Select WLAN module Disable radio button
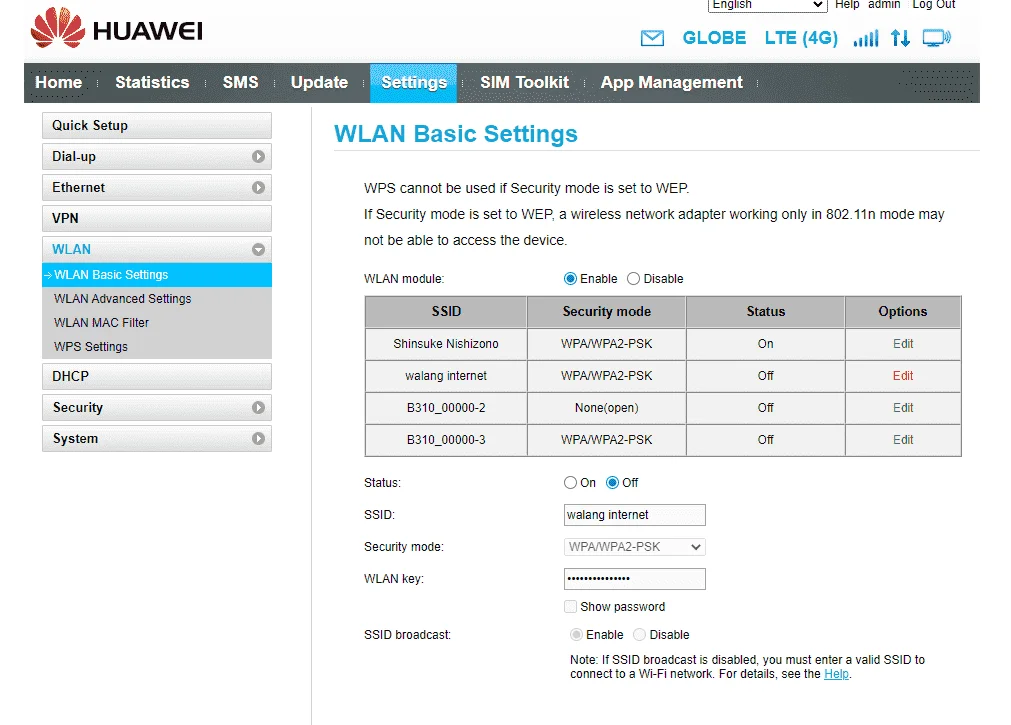1011x725 pixels. tap(633, 279)
